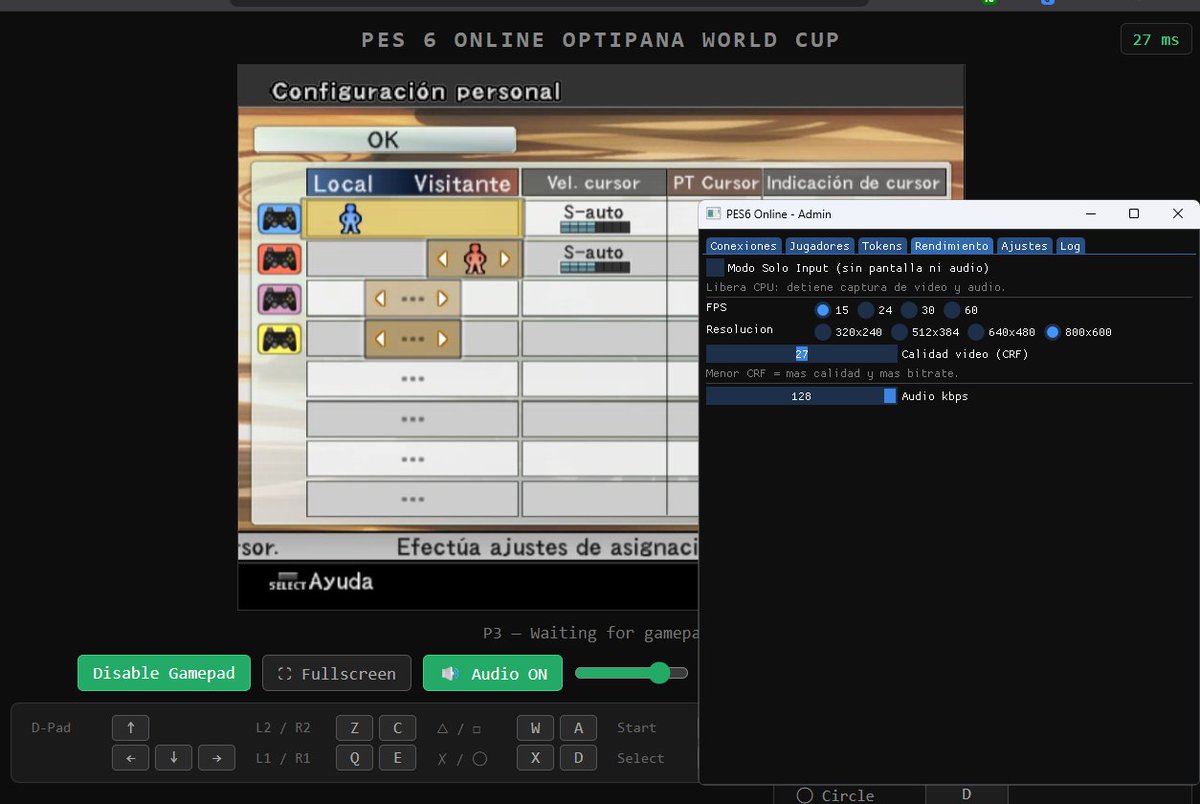
Task: Select 15 FPS radio option
Action: (823, 310)
